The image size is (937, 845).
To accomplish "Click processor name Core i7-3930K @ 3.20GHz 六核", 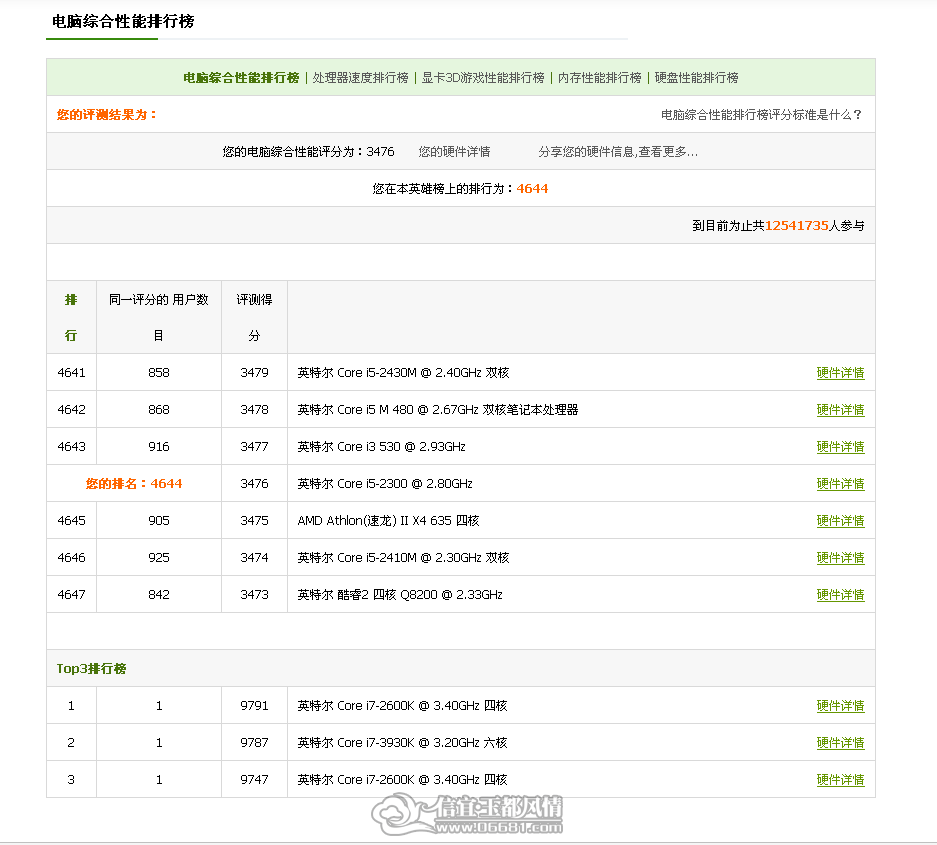I will [402, 743].
